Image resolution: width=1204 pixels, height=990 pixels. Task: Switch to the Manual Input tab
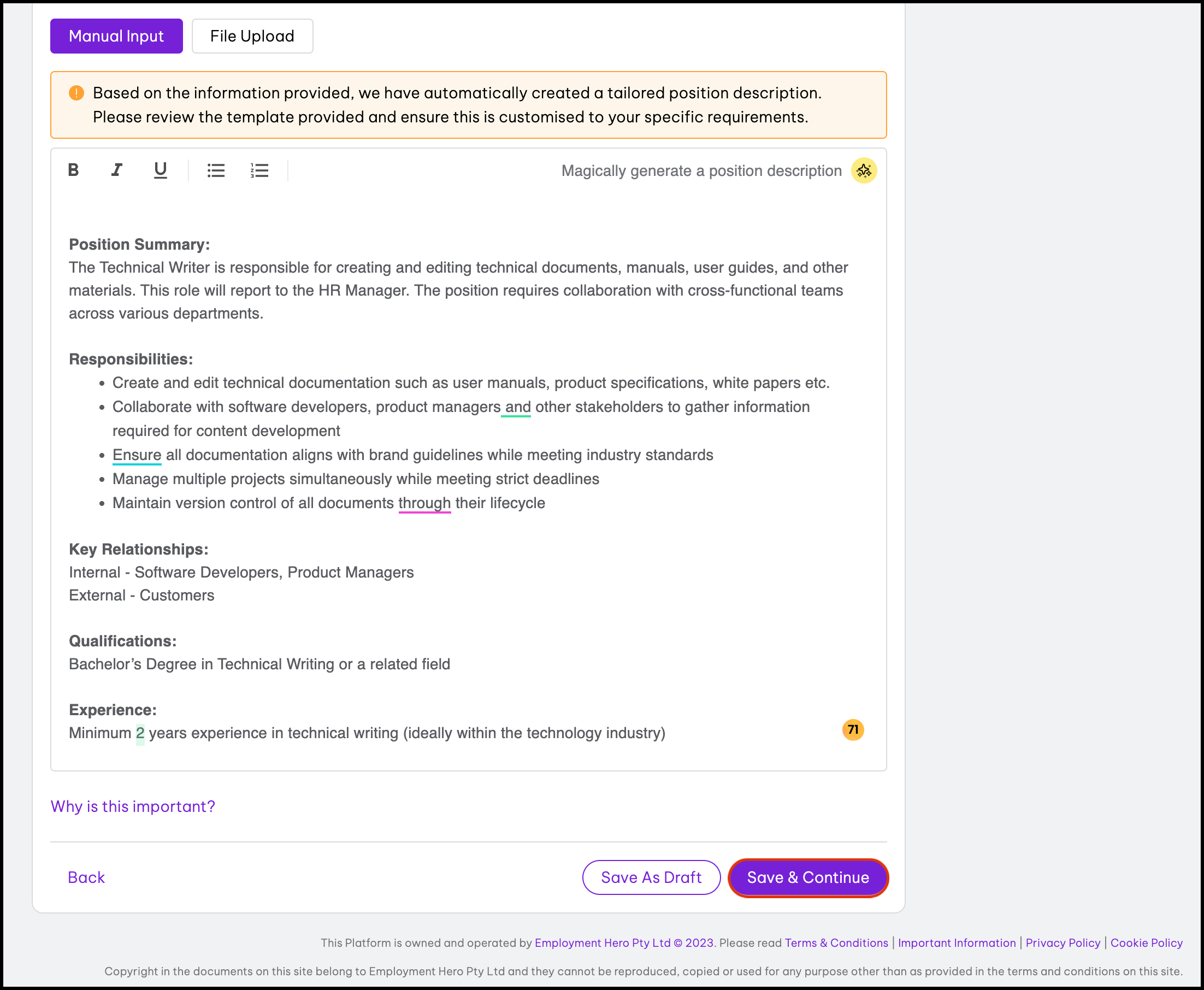point(116,36)
